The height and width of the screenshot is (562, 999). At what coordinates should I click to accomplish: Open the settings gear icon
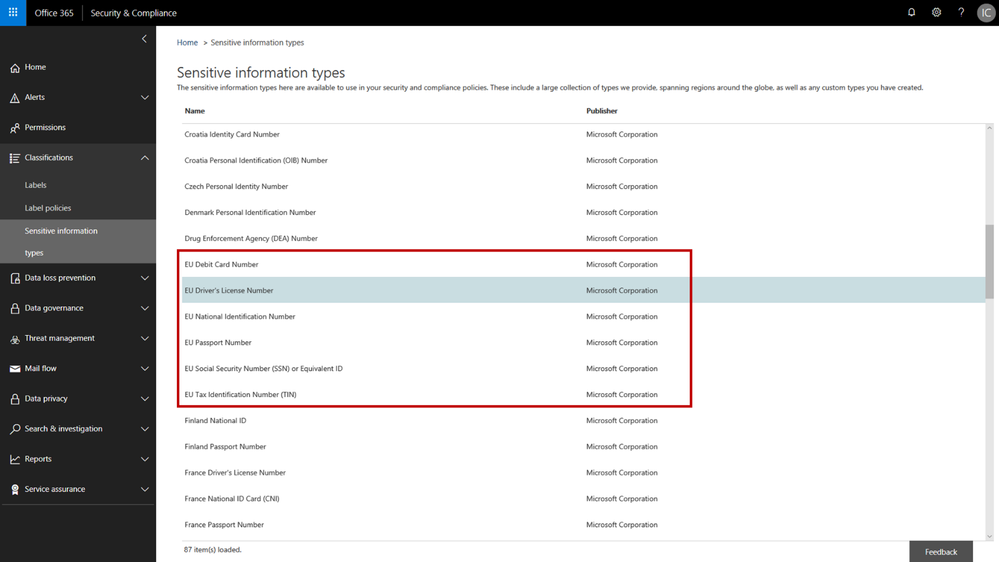pos(936,12)
